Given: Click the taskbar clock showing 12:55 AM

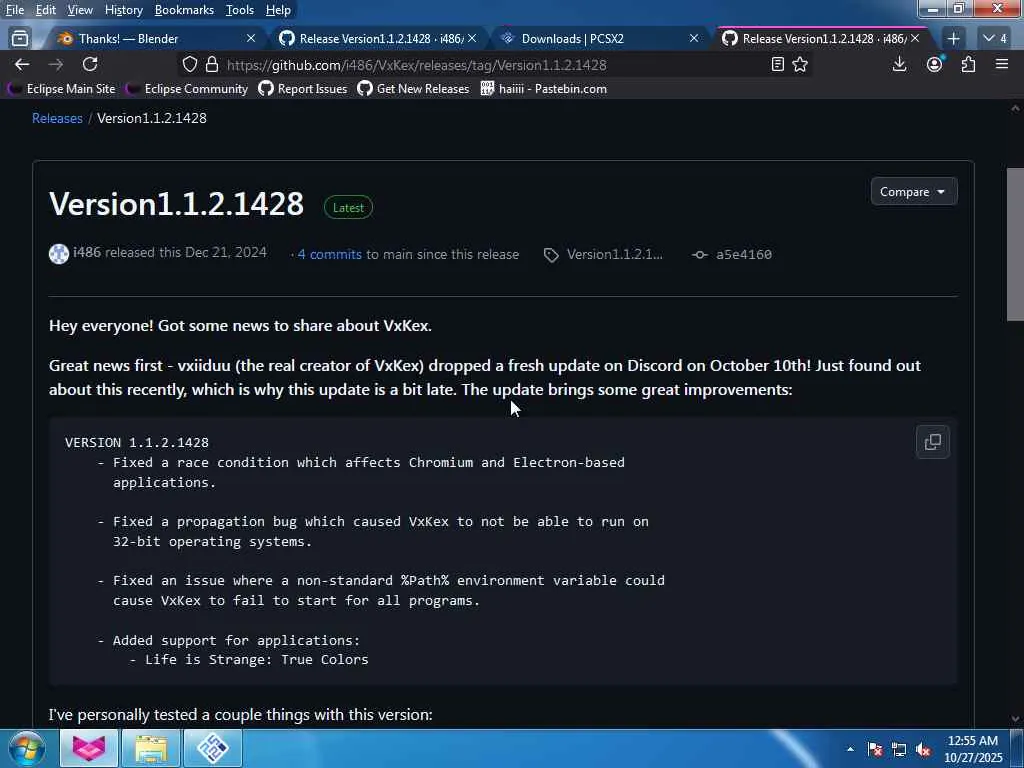Looking at the screenshot, I should click(973, 749).
